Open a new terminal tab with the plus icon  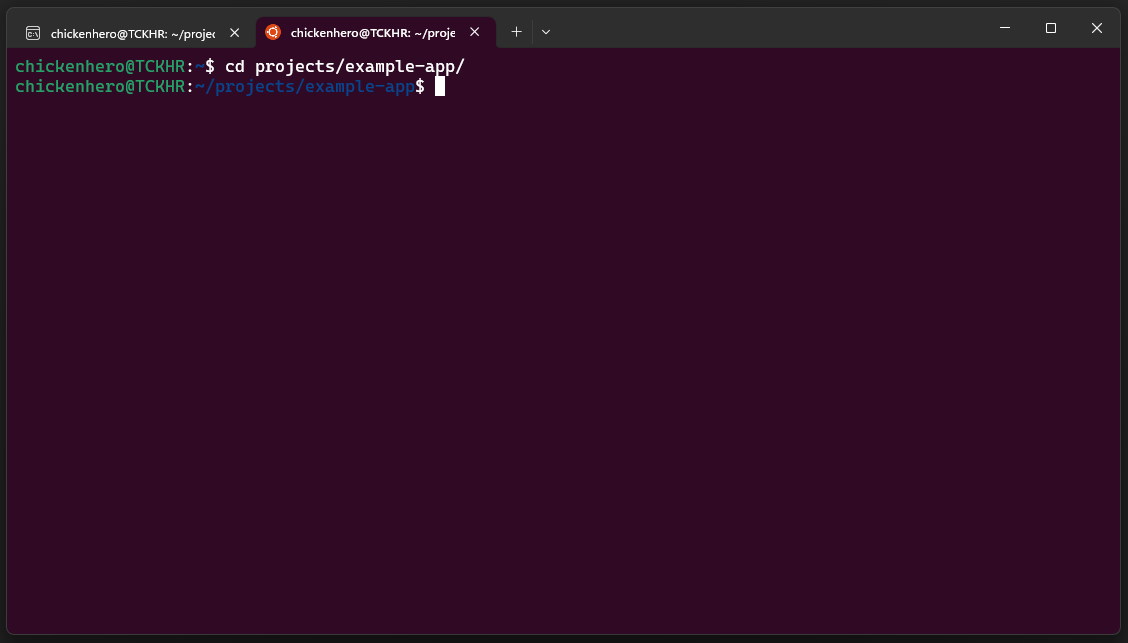[516, 31]
